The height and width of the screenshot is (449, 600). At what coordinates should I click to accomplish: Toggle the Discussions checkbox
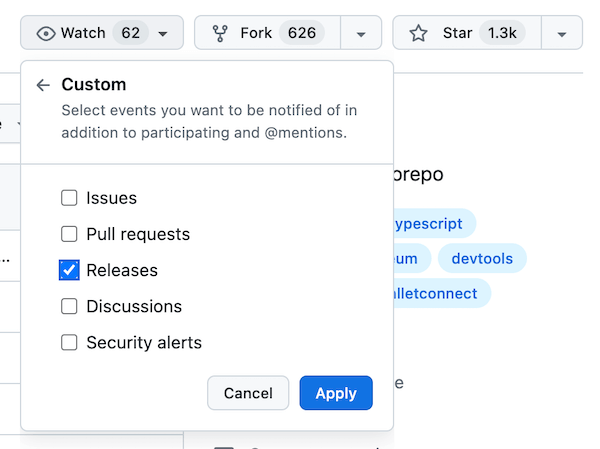click(69, 306)
